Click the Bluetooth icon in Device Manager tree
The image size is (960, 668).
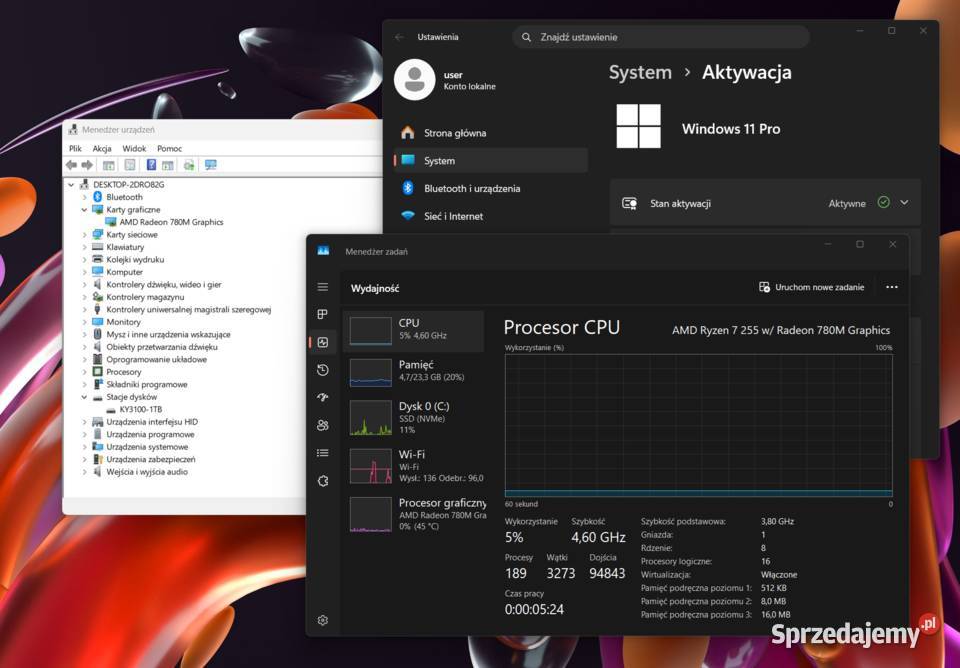coord(97,197)
